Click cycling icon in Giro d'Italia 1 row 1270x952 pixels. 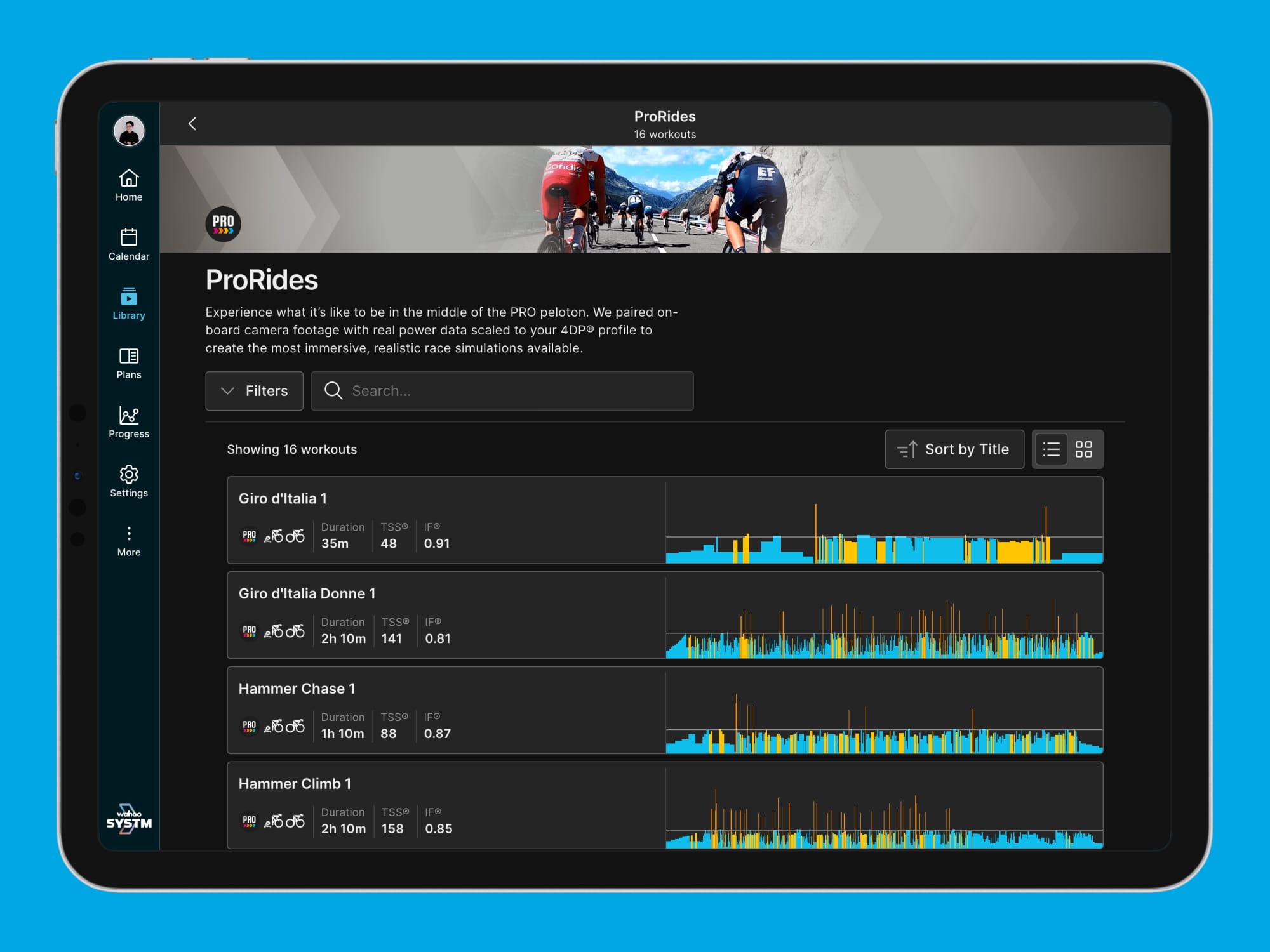(284, 536)
